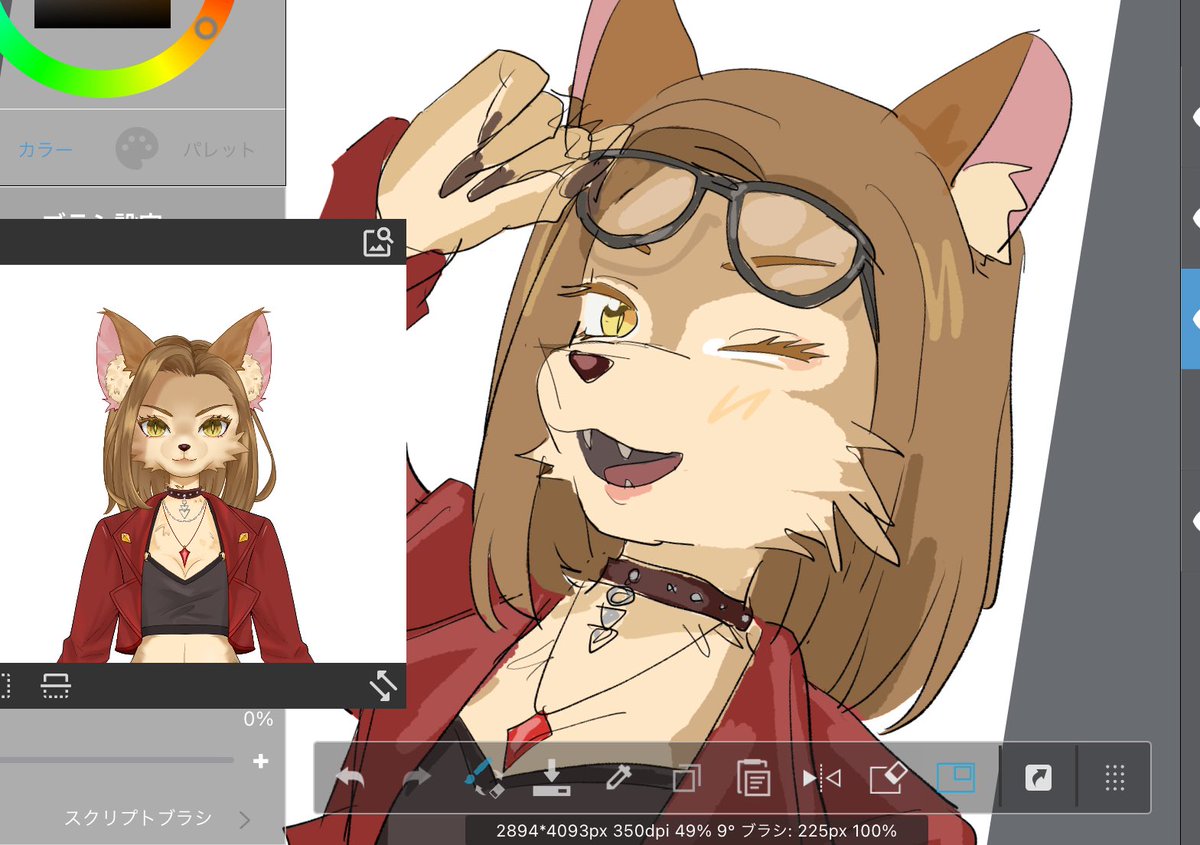This screenshot has height=845, width=1200.
Task: Tap the dark saturation square in color picker
Action: [103, 12]
